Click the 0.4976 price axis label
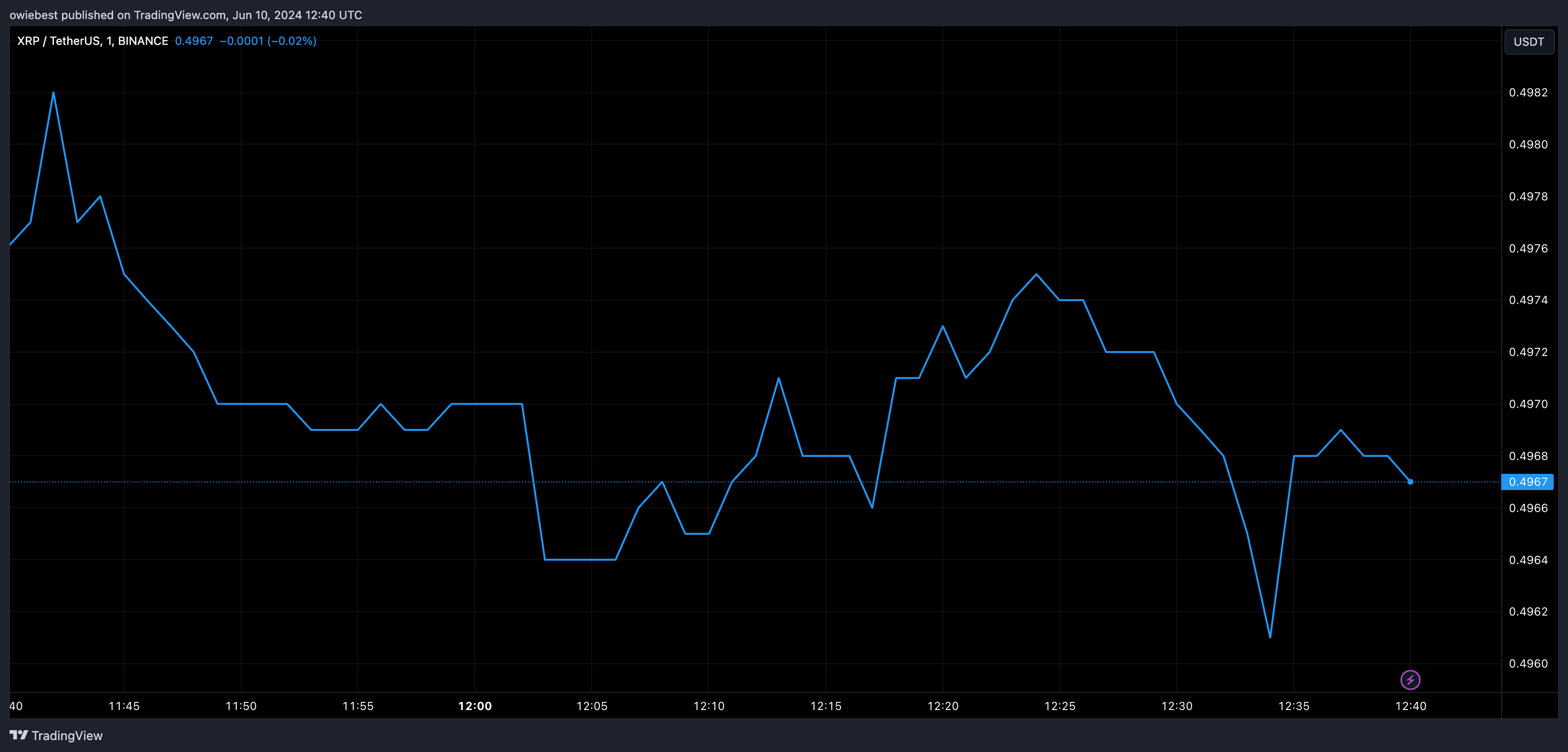 (x=1528, y=249)
